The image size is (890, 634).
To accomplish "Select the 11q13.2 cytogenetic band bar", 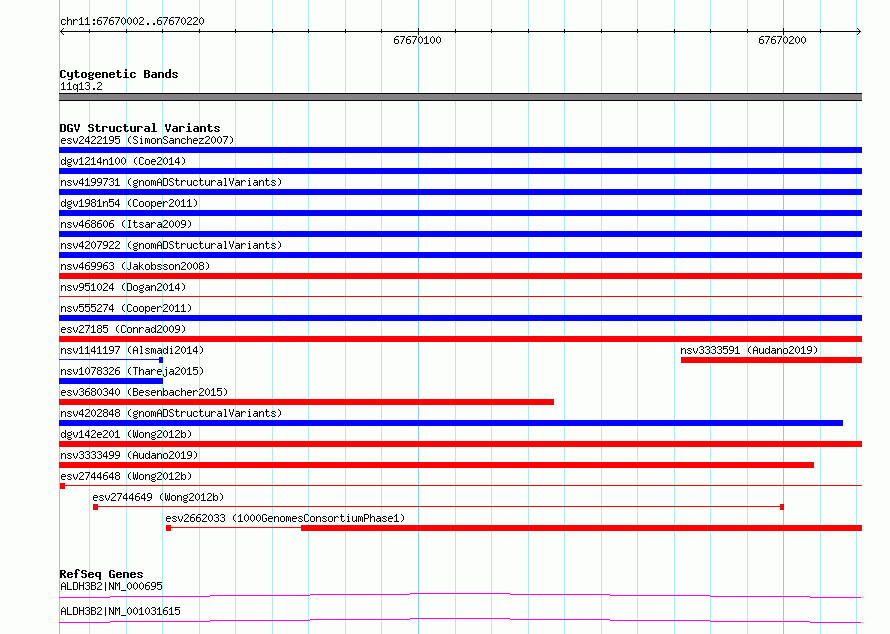I will coord(460,97).
